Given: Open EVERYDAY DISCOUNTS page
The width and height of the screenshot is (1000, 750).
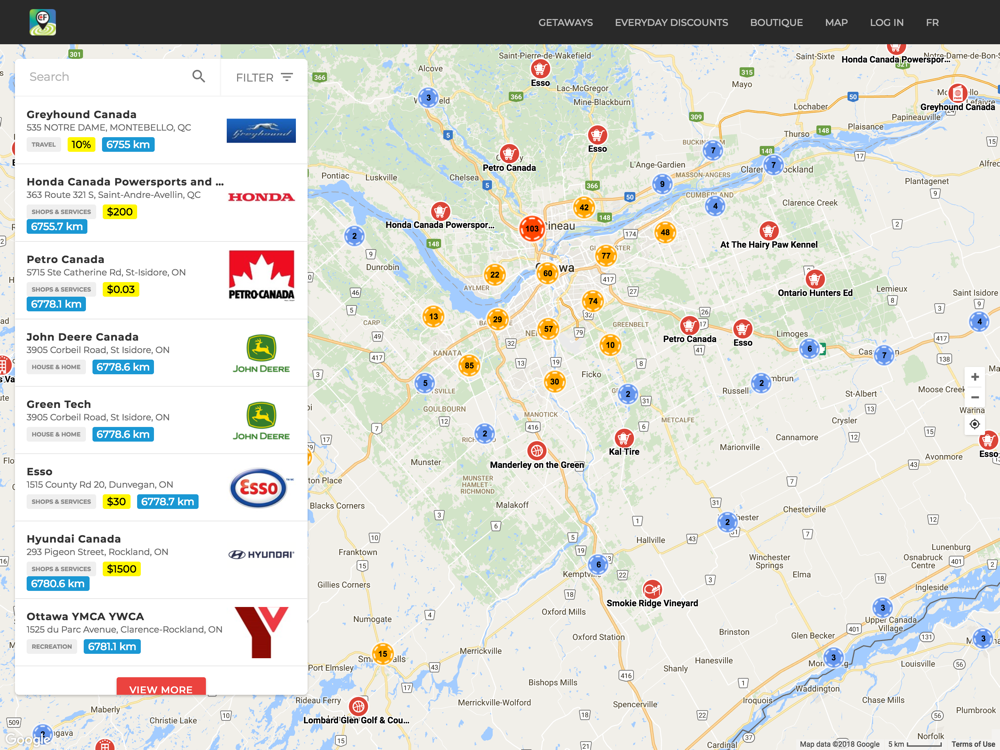Looking at the screenshot, I should [672, 22].
